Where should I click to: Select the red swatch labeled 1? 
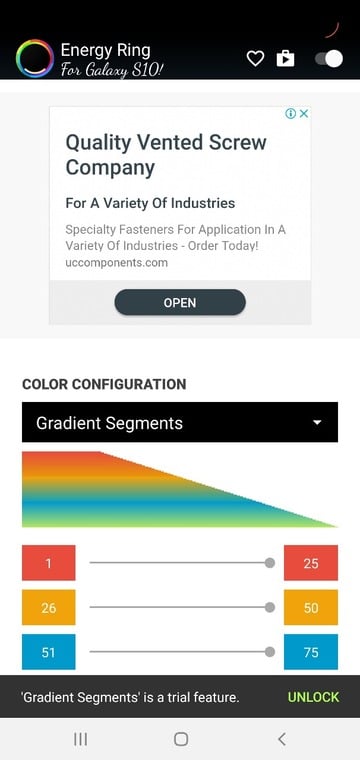pos(48,563)
